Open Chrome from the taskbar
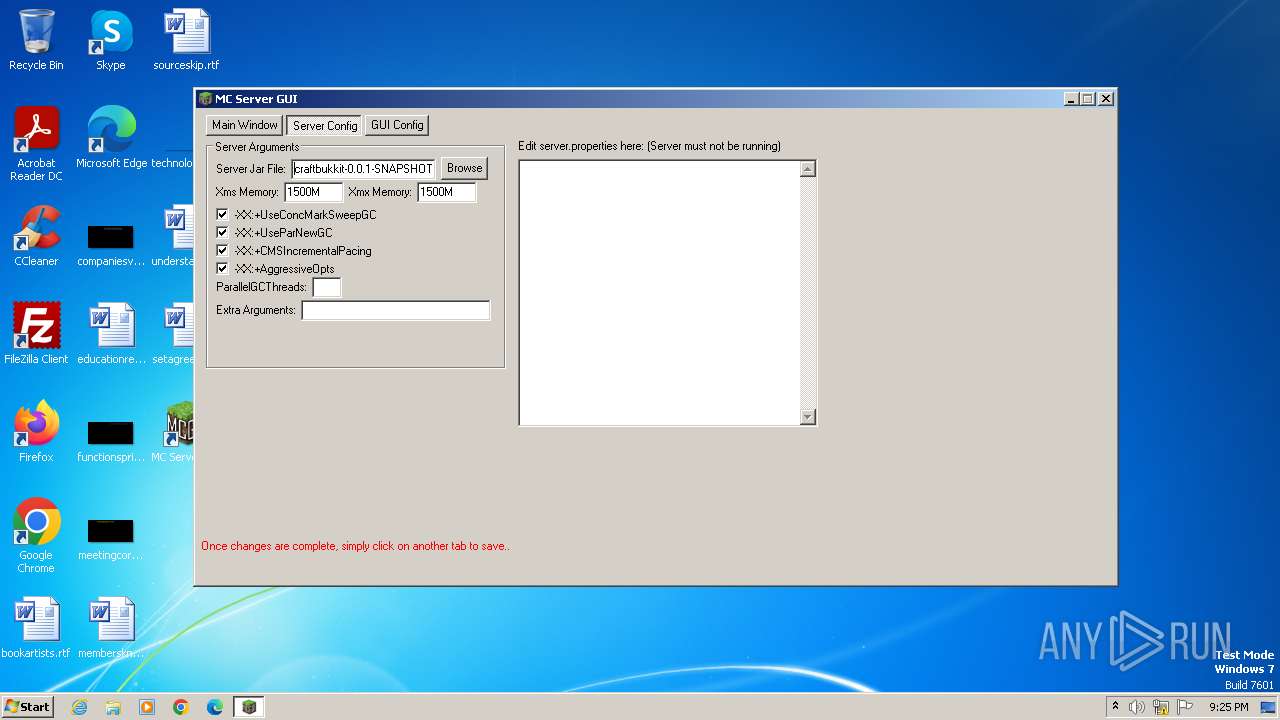Screen dimensions: 1280x720 181,707
